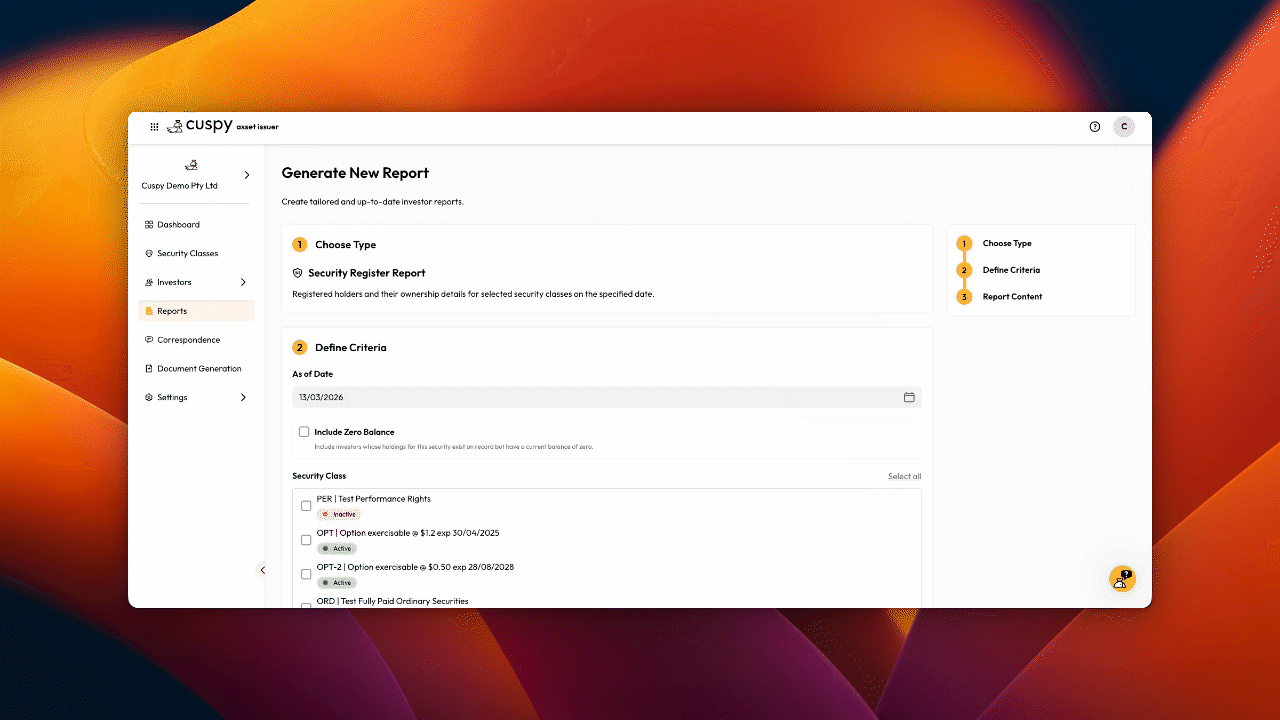Jump to Report Content step
Screen dimensions: 1280x720
click(1012, 297)
